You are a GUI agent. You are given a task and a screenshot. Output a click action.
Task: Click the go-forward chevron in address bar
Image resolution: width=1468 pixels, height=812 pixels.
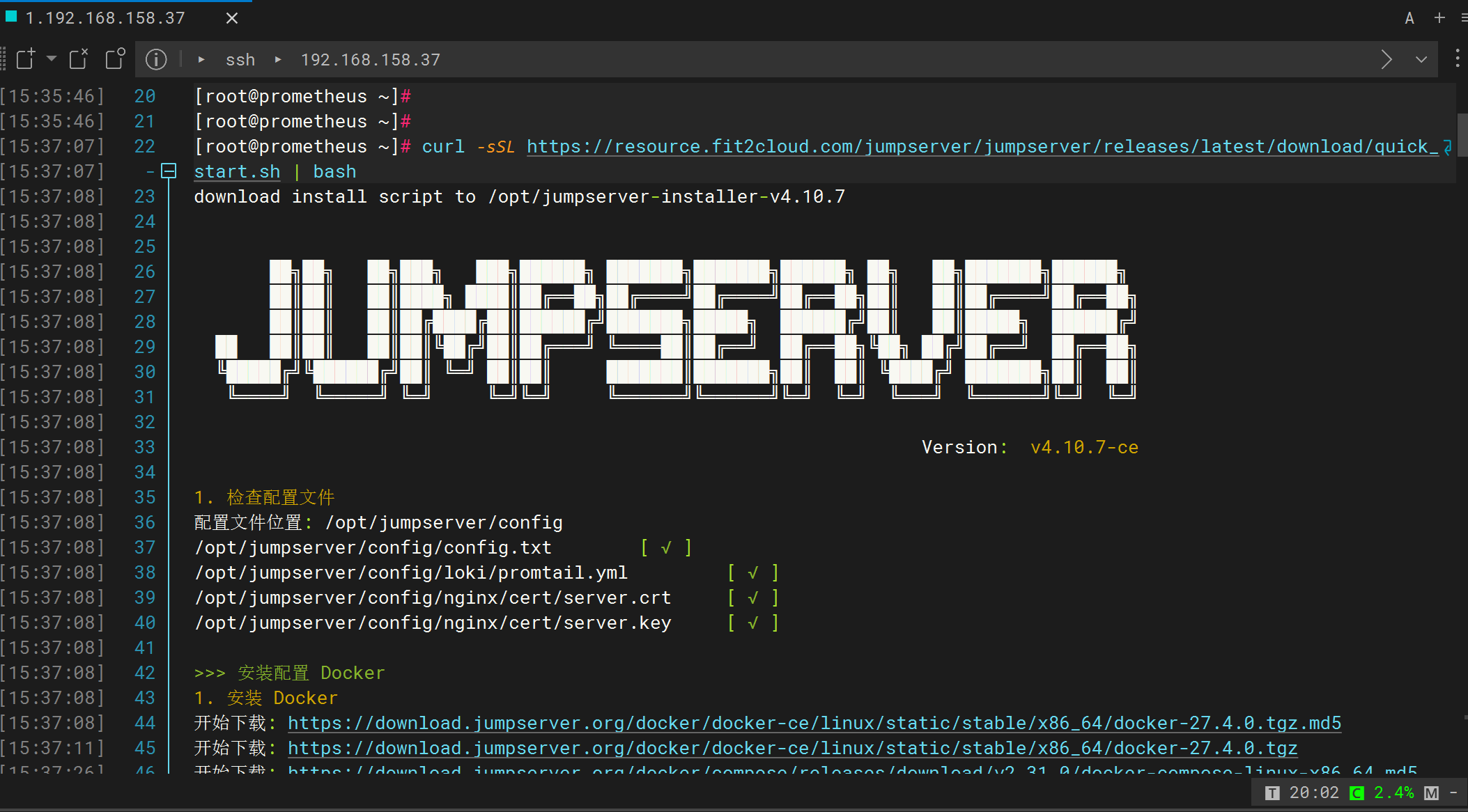point(1386,60)
